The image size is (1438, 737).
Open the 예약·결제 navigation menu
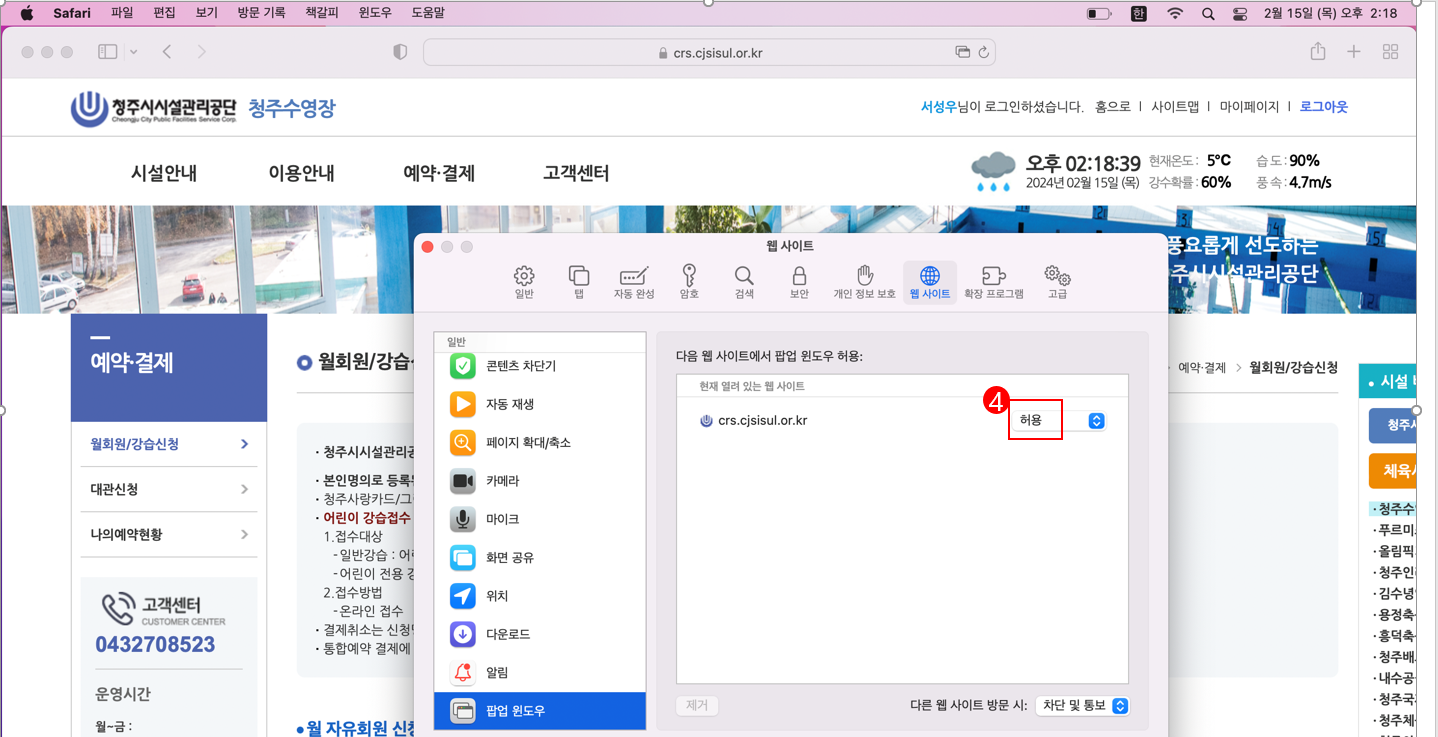point(439,173)
